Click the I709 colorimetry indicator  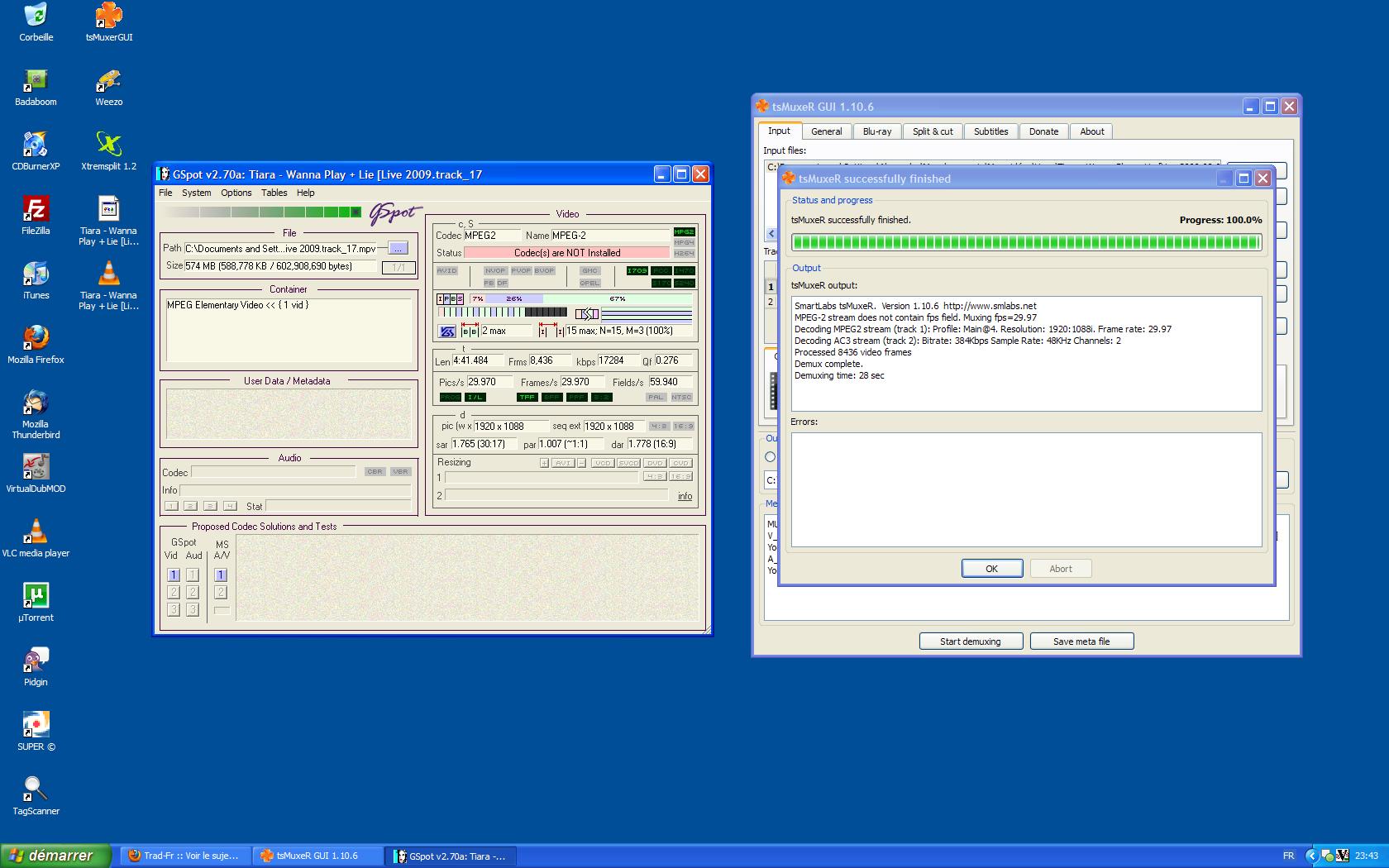637,270
